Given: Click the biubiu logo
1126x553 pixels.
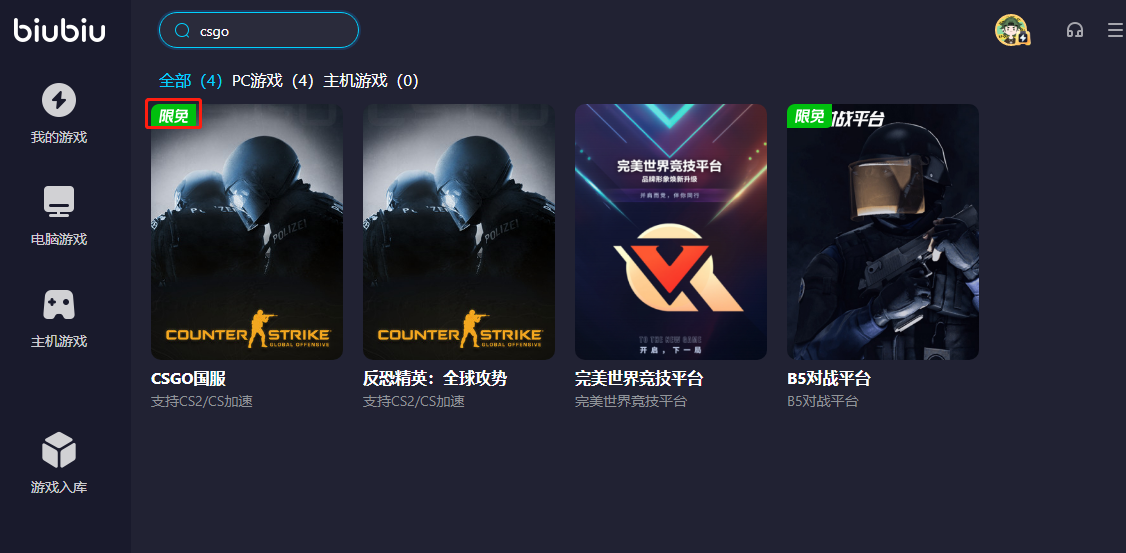Looking at the screenshot, I should click(60, 30).
